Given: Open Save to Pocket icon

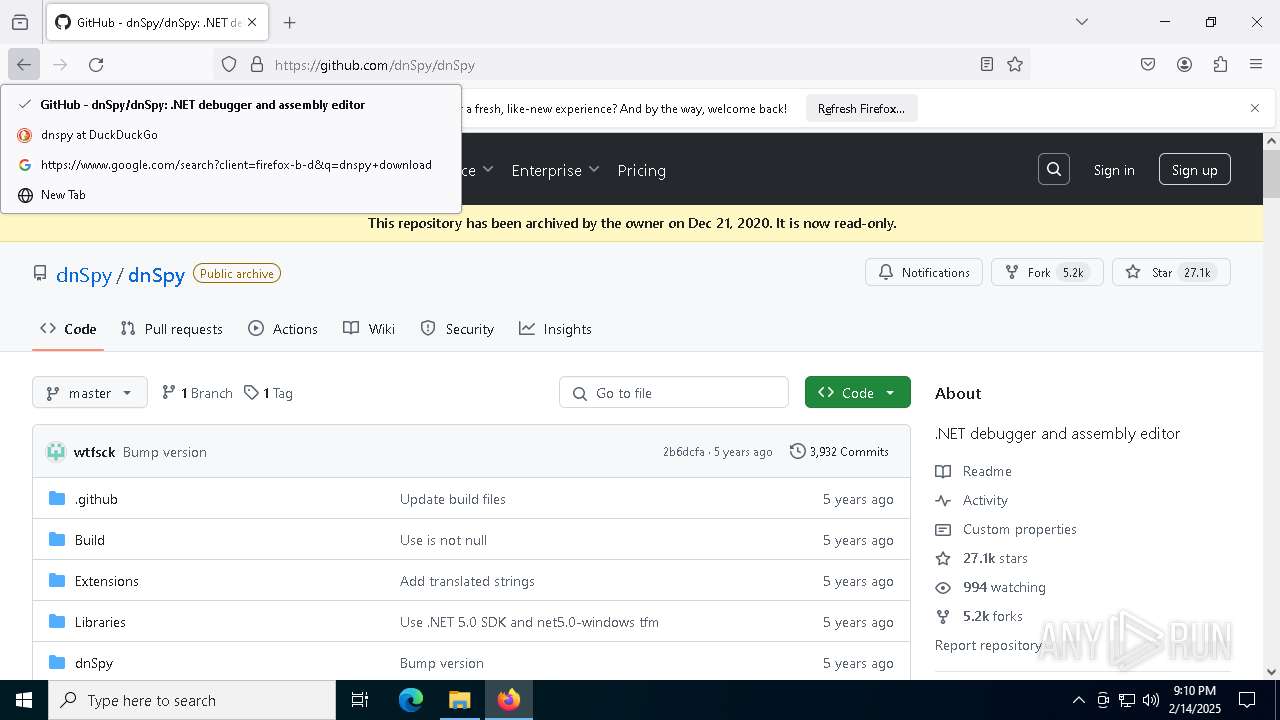Looking at the screenshot, I should [1148, 64].
